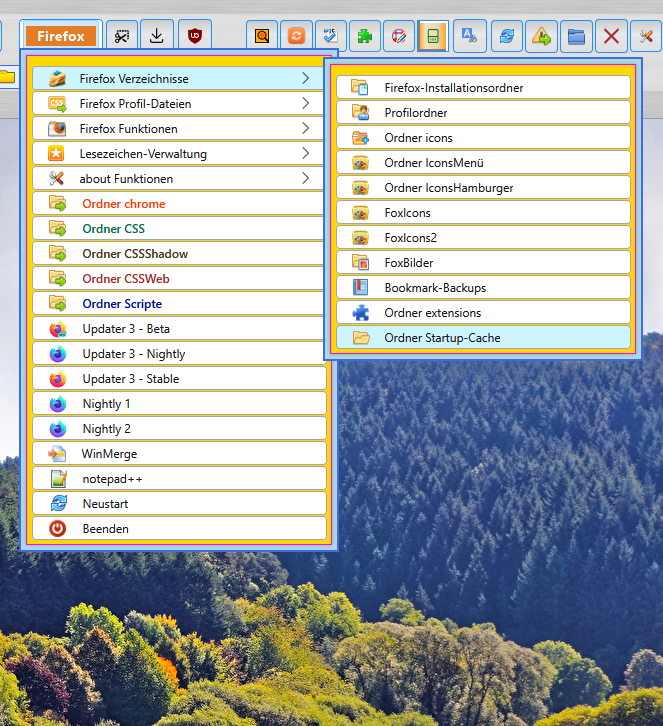Image resolution: width=663 pixels, height=726 pixels.
Task: Click the blue folder toolbar icon
Action: 576,37
